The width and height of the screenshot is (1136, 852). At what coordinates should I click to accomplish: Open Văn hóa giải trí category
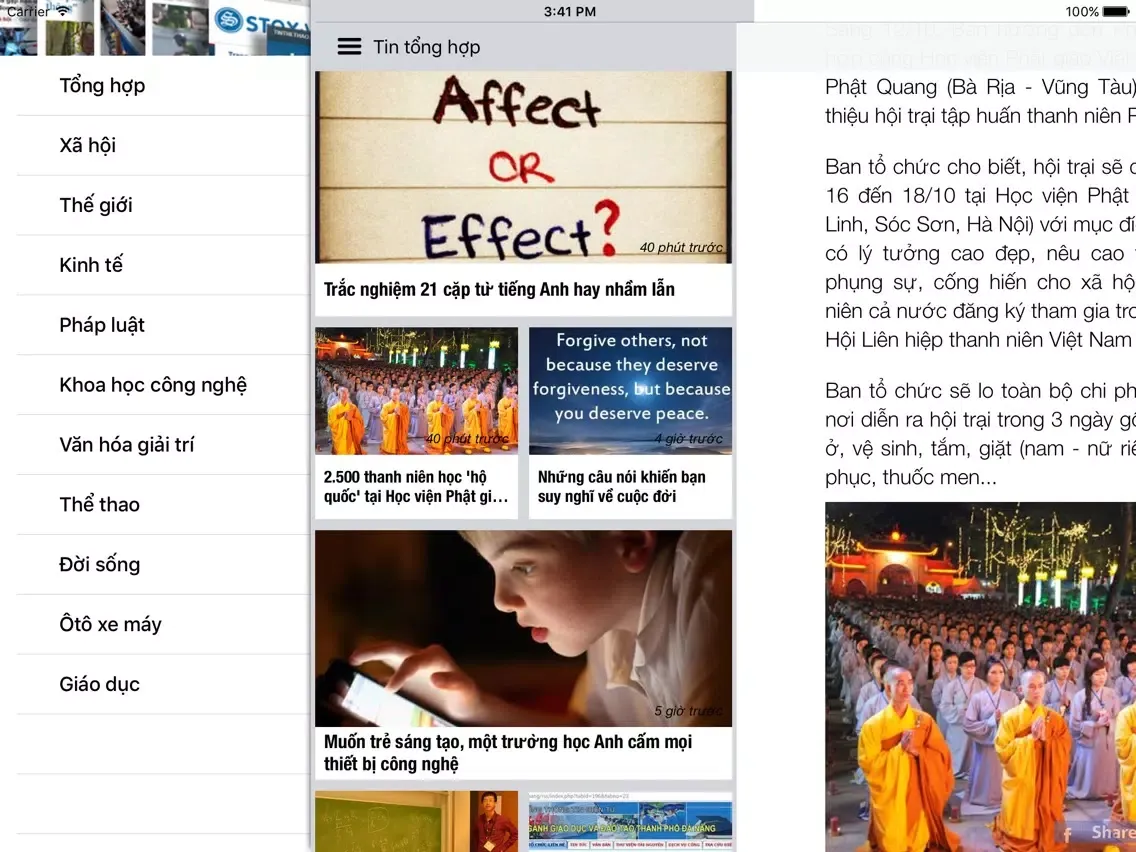click(x=162, y=445)
